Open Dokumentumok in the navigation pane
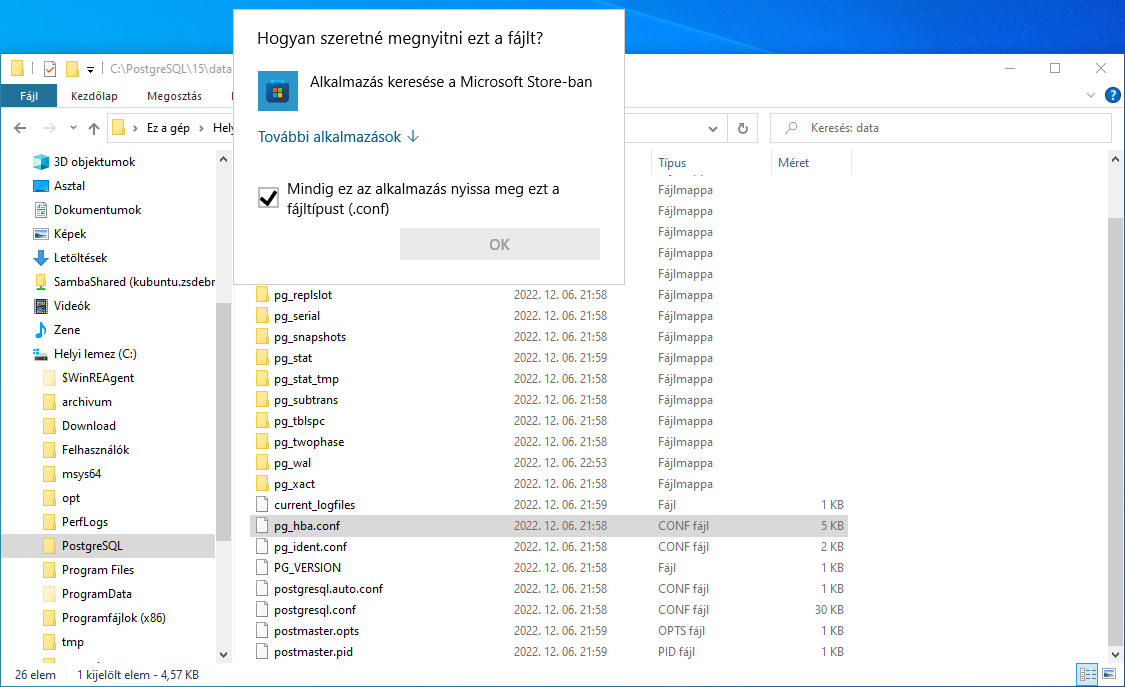This screenshot has width=1125, height=687. pyautogui.click(x=98, y=210)
